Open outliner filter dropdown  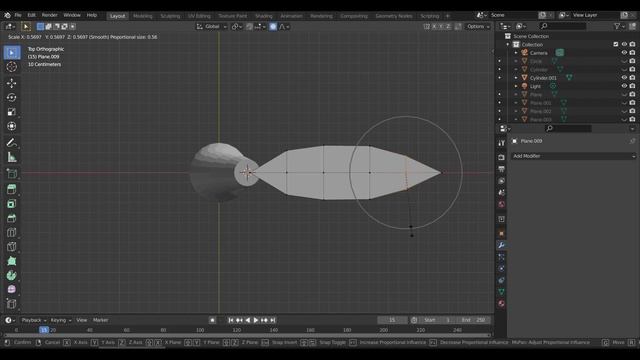[x=619, y=26]
